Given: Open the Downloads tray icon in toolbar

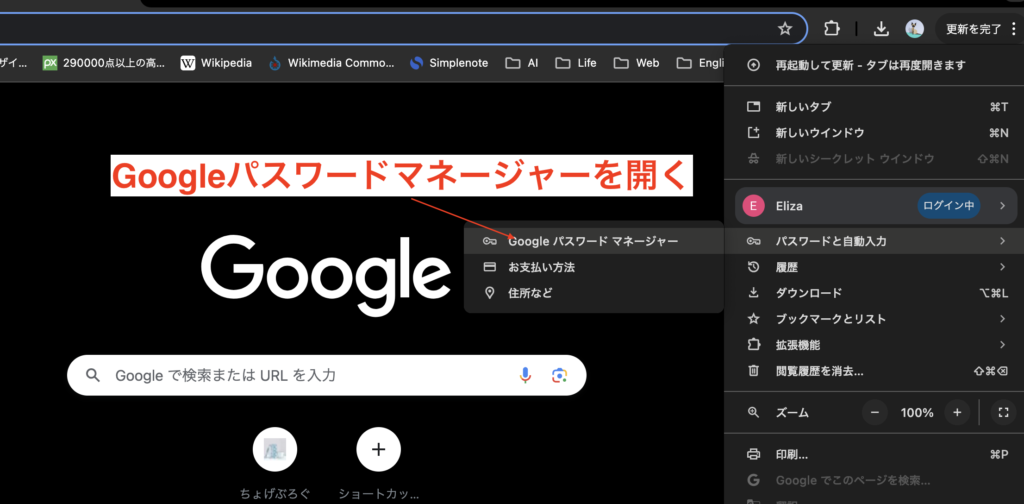Looking at the screenshot, I should 882,29.
